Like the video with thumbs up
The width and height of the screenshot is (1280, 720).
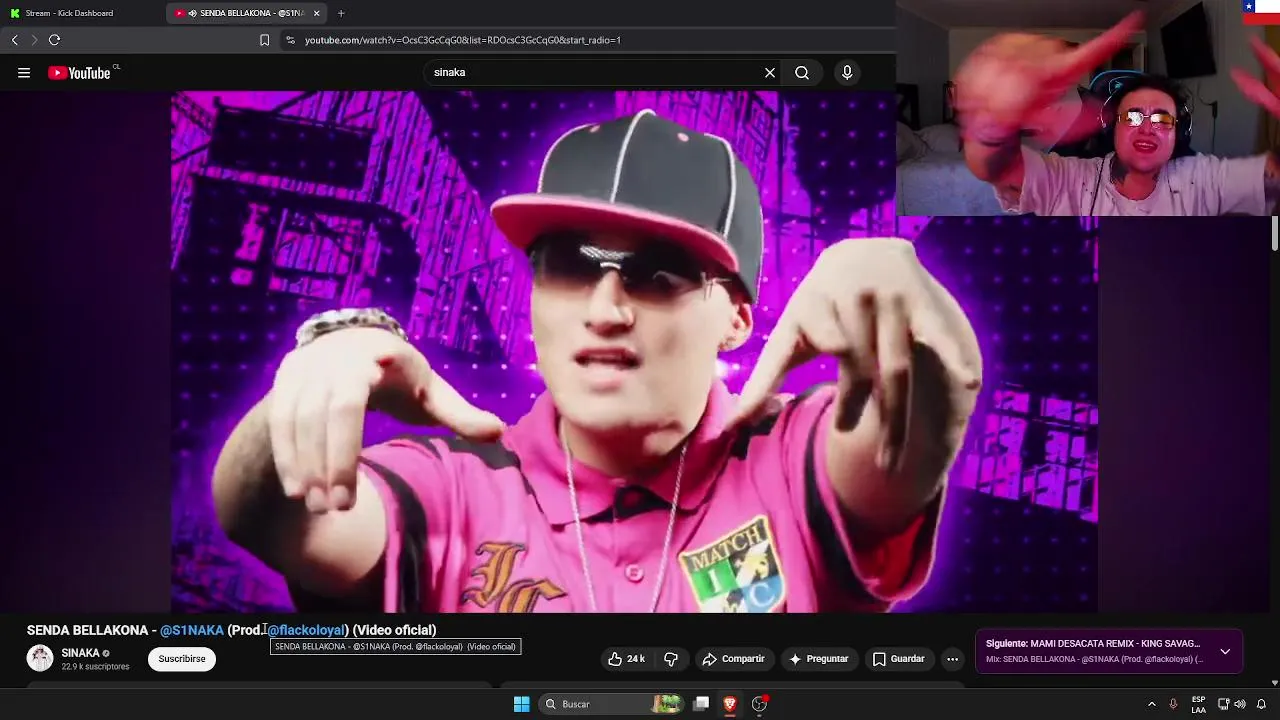626,659
